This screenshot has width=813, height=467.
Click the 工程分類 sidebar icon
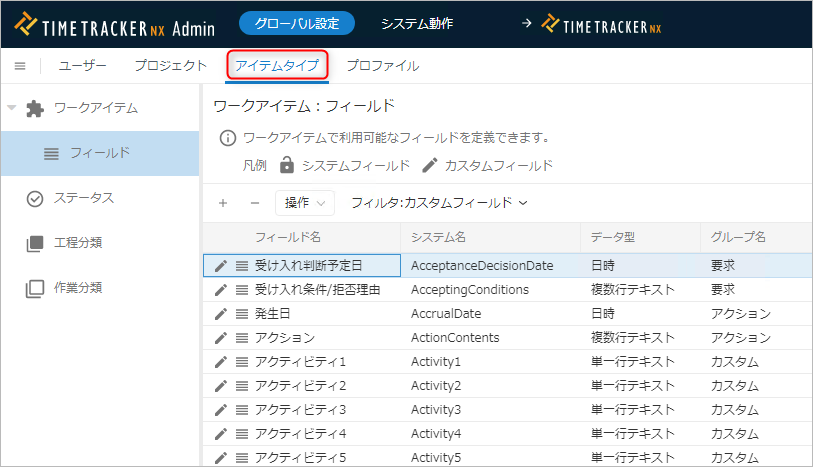[x=35, y=243]
